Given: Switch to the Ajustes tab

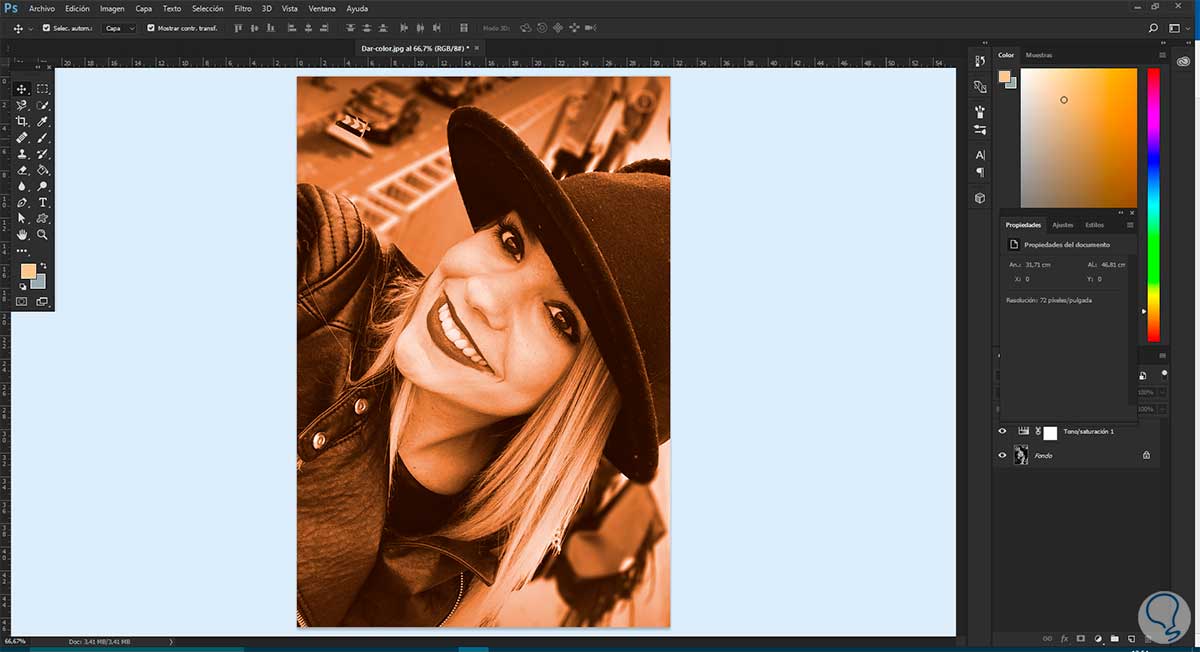Looking at the screenshot, I should [1062, 225].
